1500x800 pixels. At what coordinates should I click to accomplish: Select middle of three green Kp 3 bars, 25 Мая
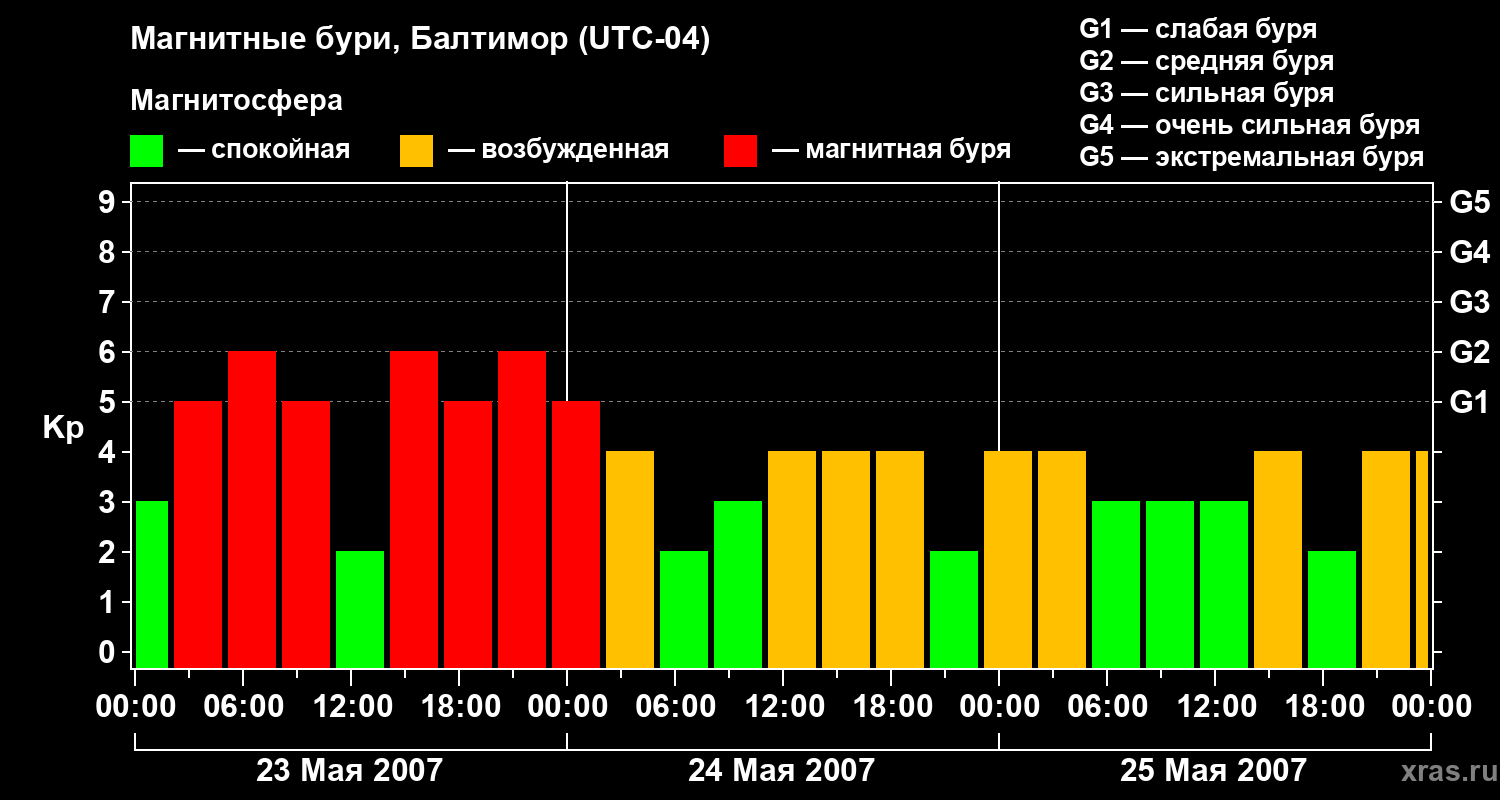(x=1170, y=584)
